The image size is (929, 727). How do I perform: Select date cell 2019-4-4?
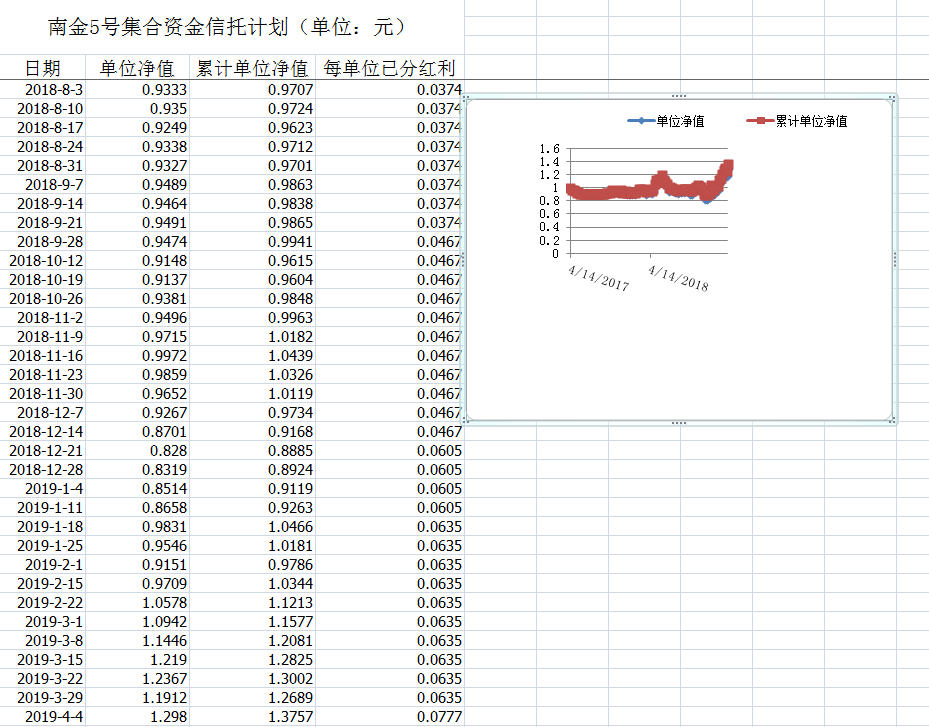coord(43,716)
